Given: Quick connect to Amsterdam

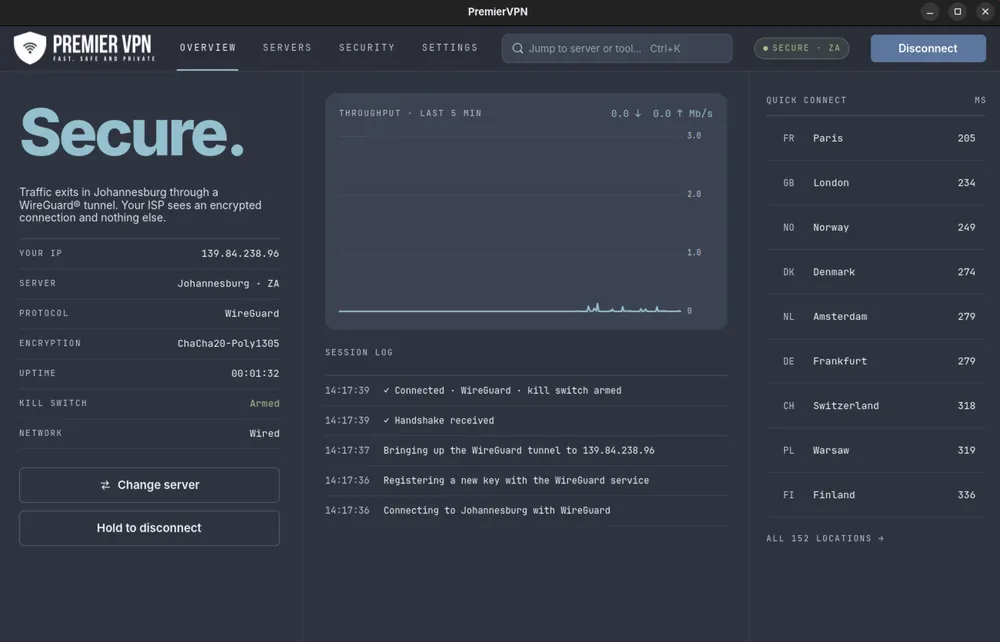Looking at the screenshot, I should (x=876, y=317).
